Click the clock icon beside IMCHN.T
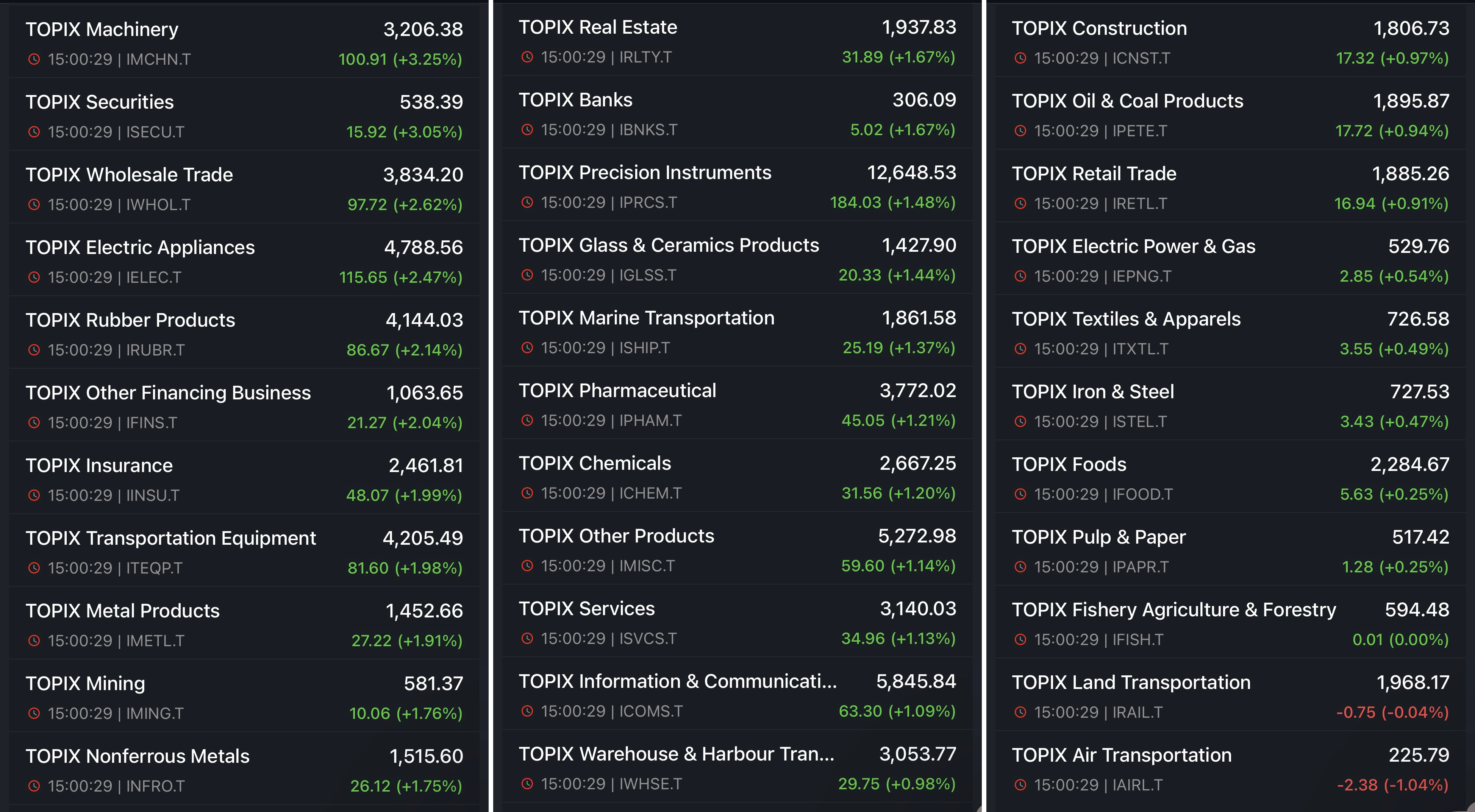The width and height of the screenshot is (1475, 812). 34,59
